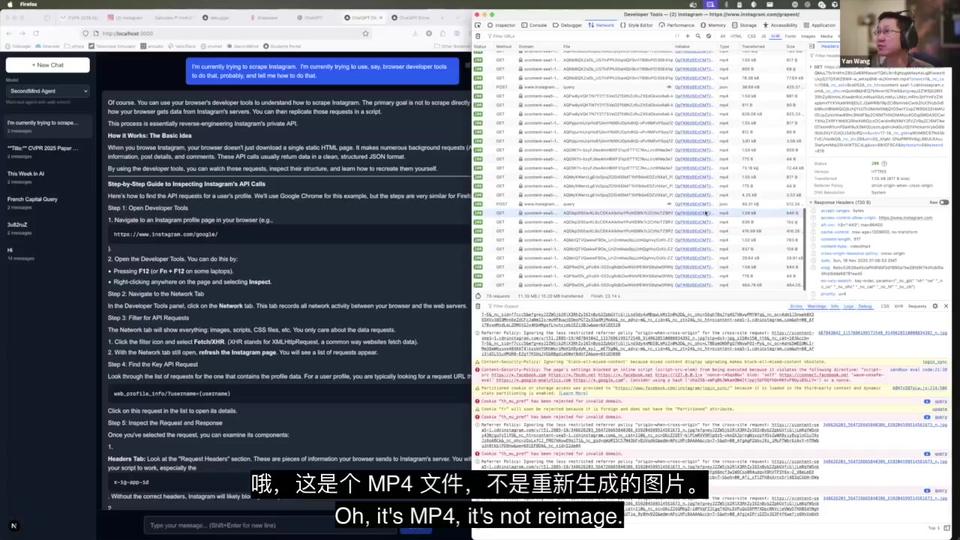Sort network list by Status column
This screenshot has height=540, width=960.
coord(481,47)
